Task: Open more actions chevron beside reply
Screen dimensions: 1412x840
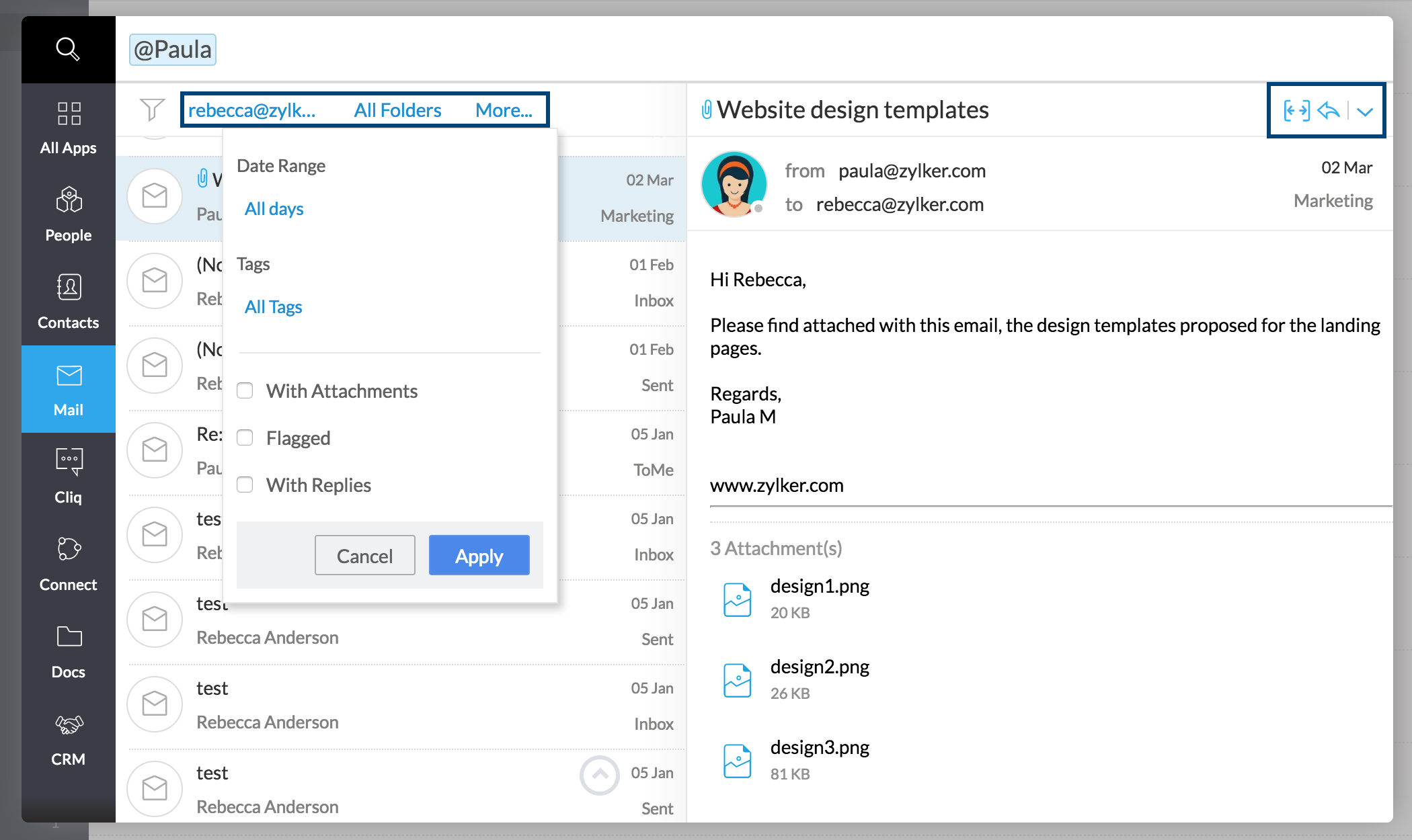Action: click(x=1365, y=112)
